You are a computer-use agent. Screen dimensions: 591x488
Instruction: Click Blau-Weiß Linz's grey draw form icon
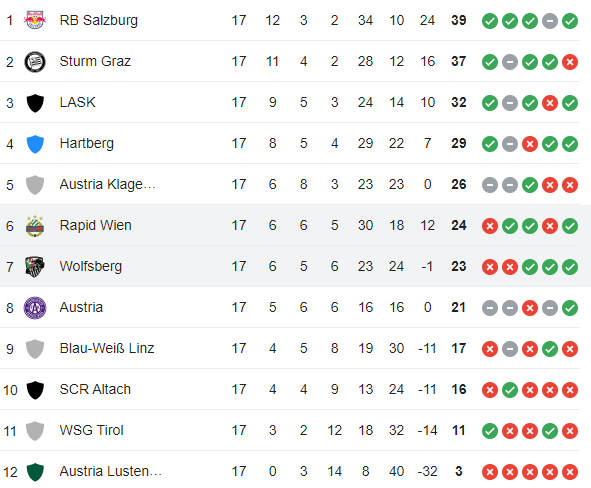510,349
